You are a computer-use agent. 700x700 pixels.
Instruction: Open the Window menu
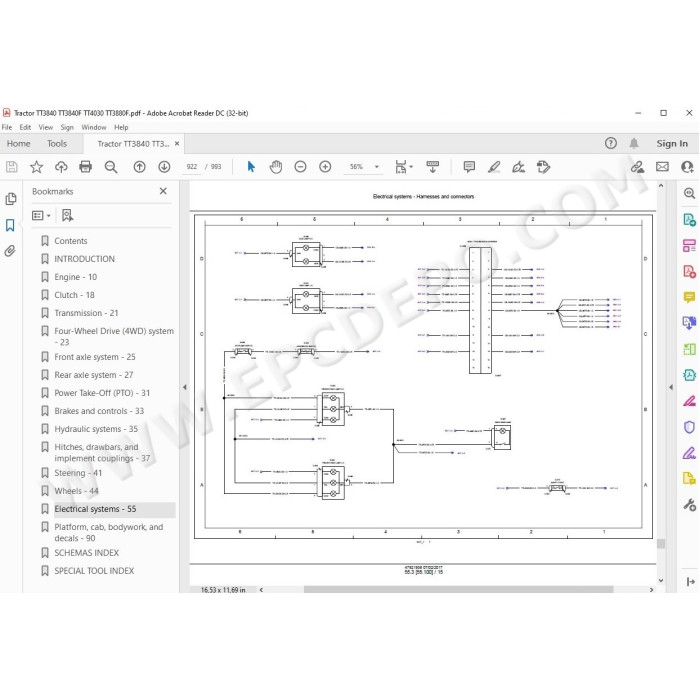pos(94,127)
